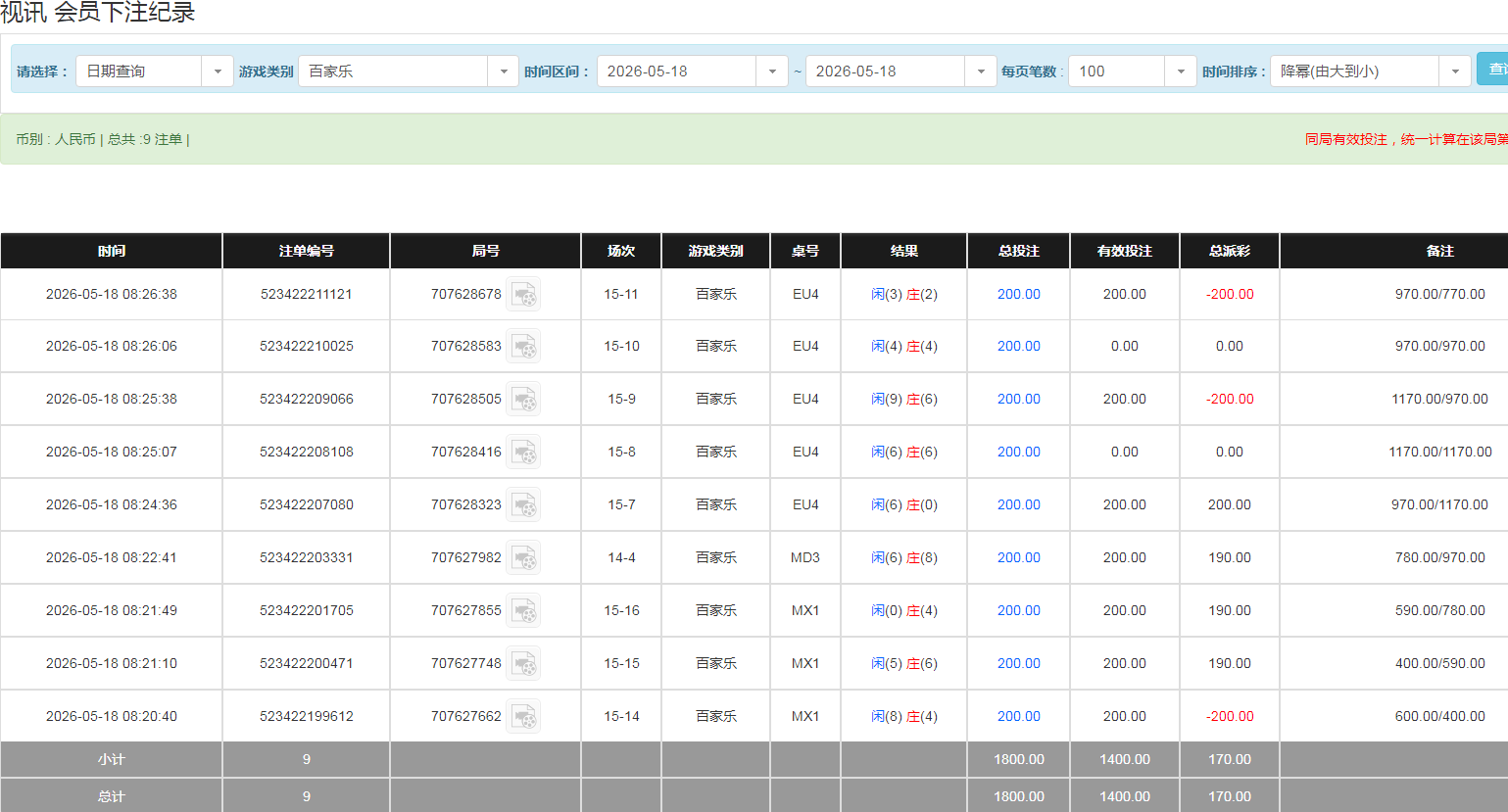1508x812 pixels.
Task: Open the 时间排序 降幂(由大到小) dropdown
Action: (1370, 72)
